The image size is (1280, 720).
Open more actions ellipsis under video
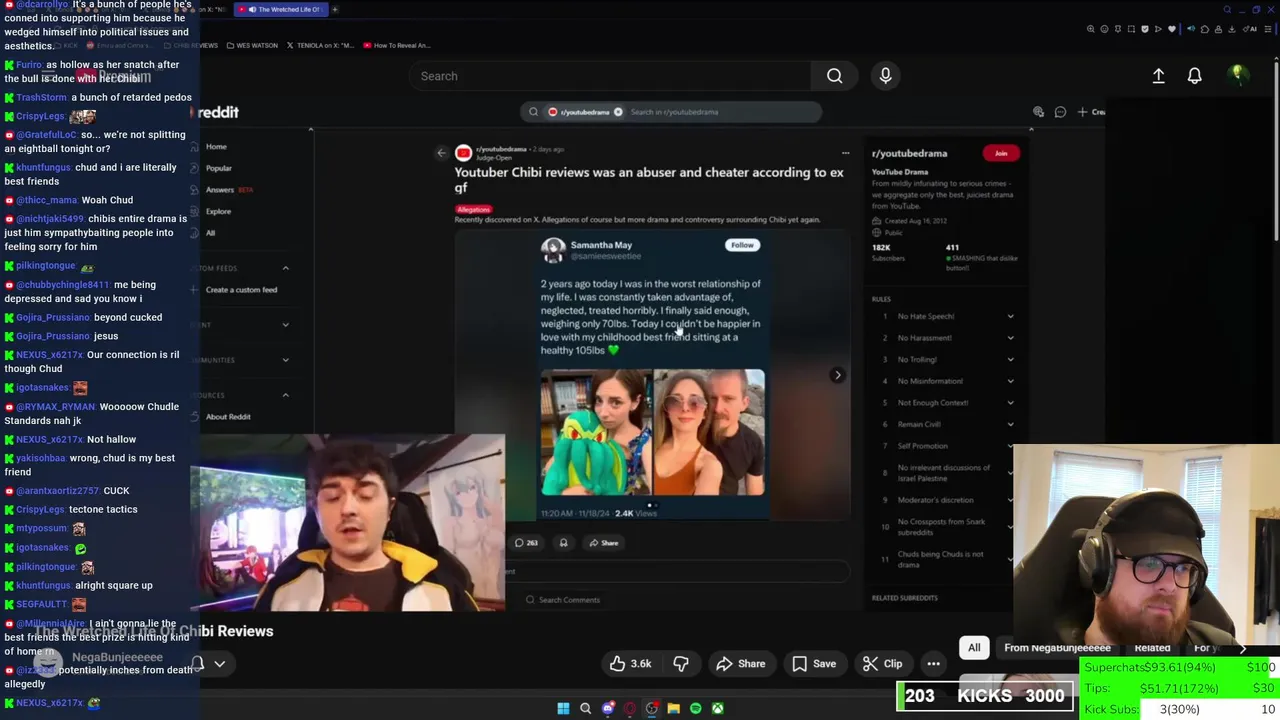click(x=933, y=664)
